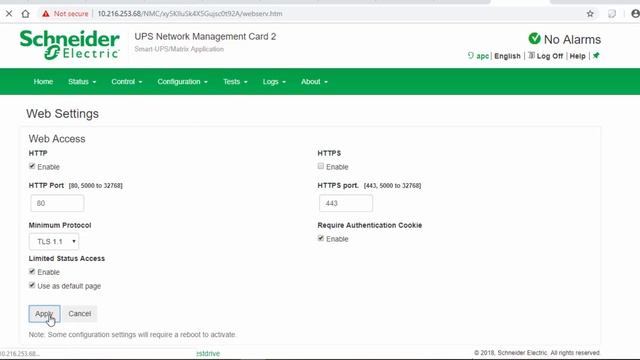Toggle Use as default page checkbox

pos(32,285)
